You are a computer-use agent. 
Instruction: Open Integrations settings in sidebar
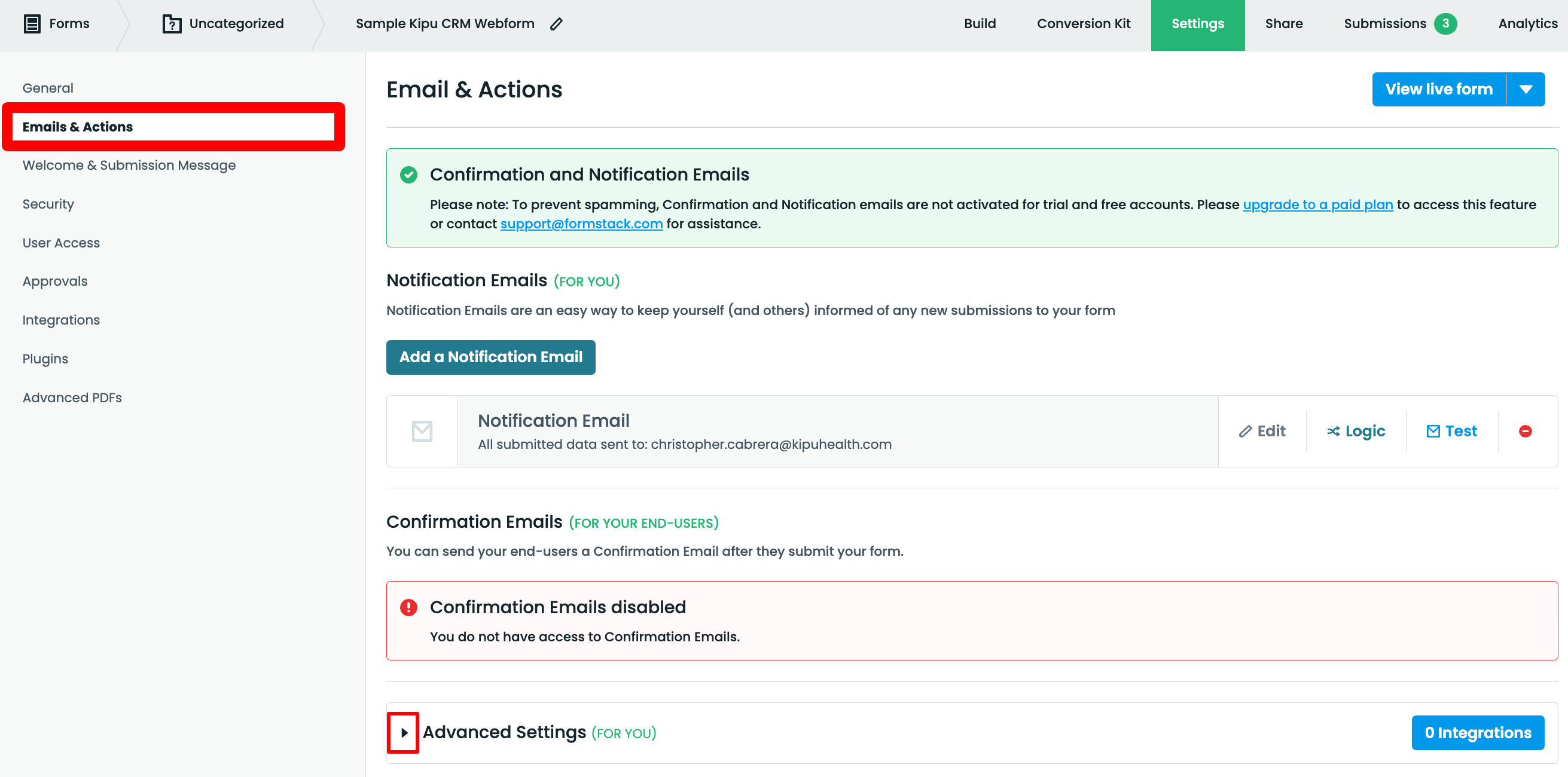point(61,320)
